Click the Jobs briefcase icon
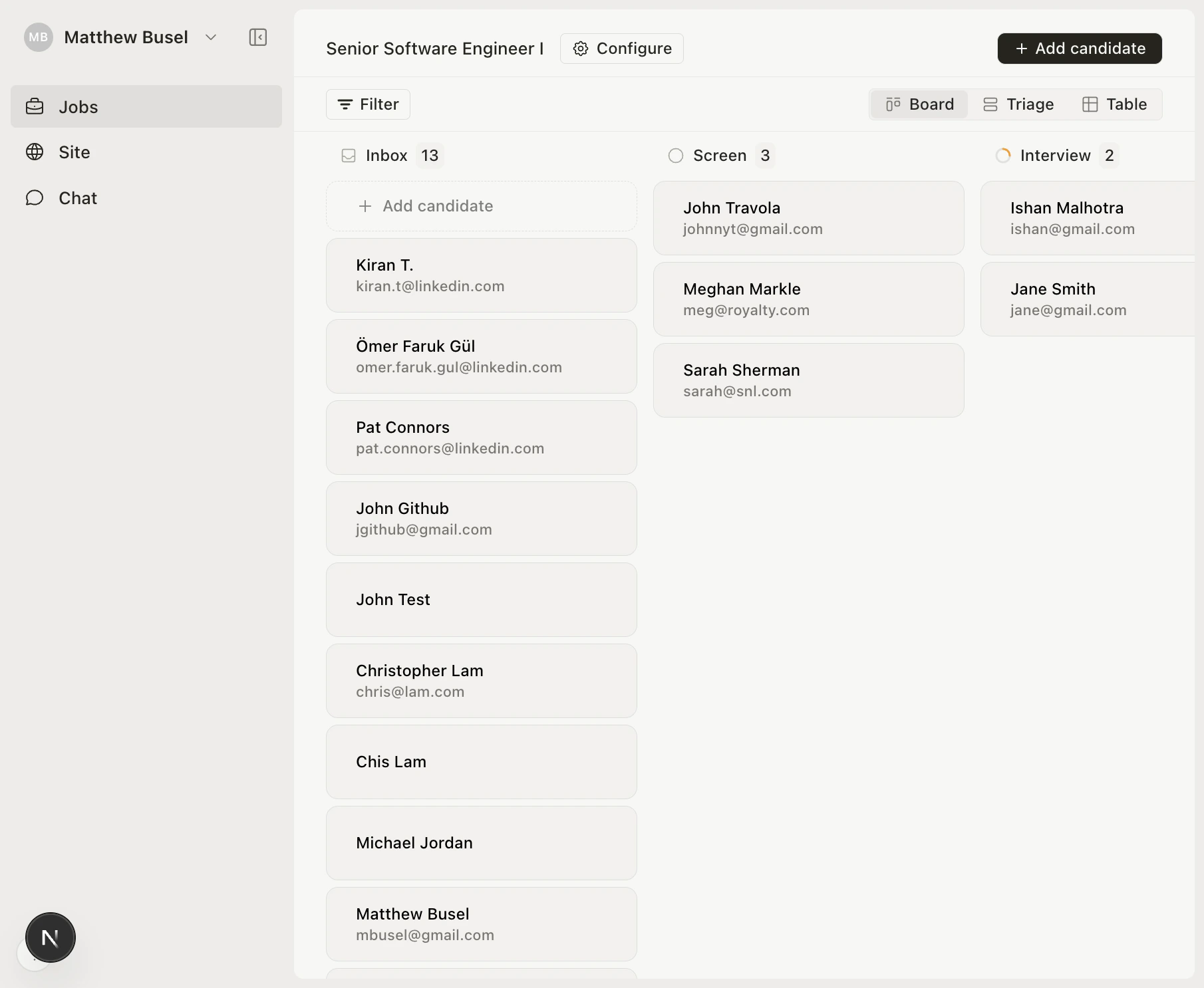Viewport: 1204px width, 988px height. pyautogui.click(x=35, y=106)
